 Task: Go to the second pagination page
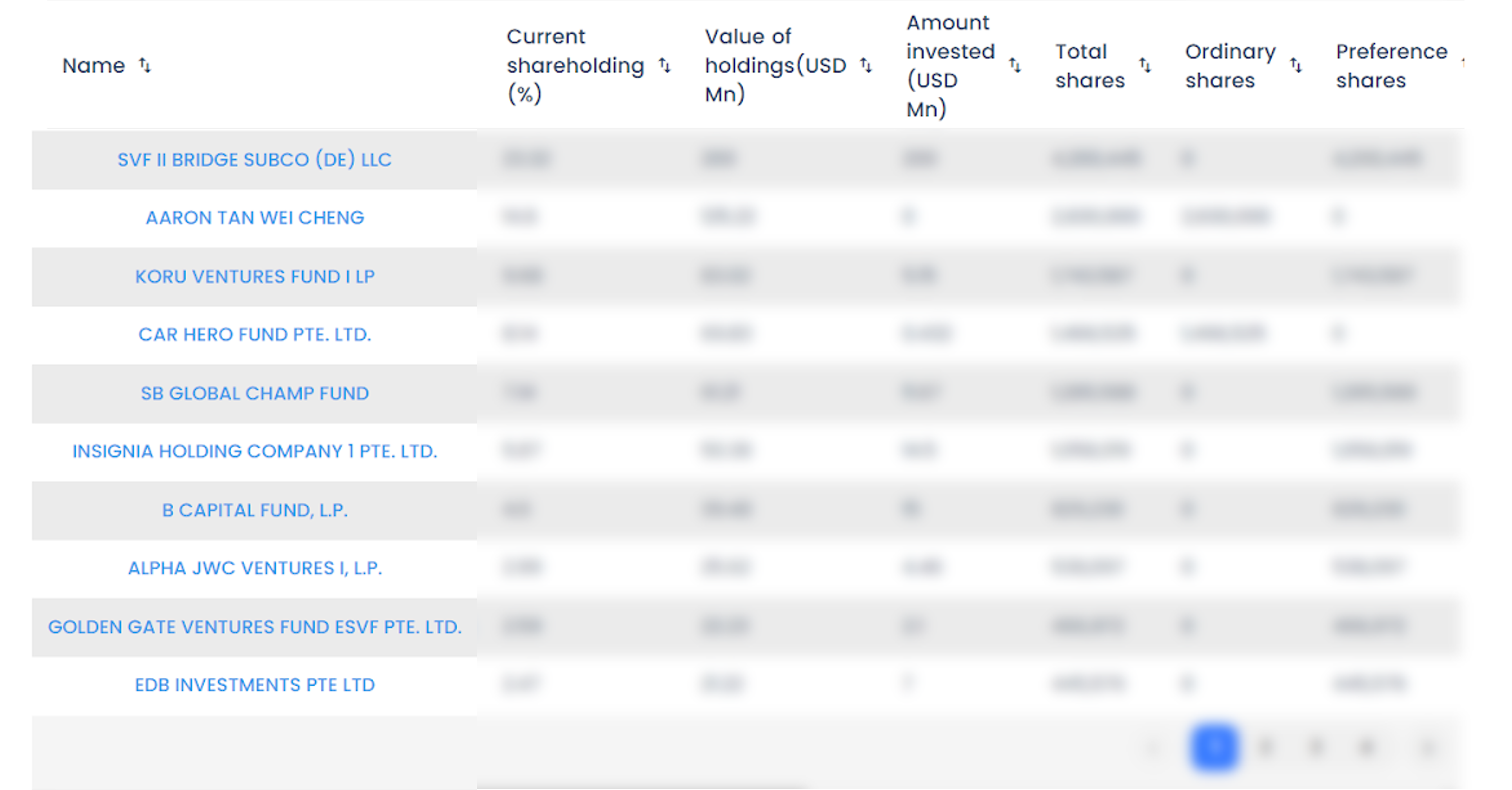click(x=1265, y=747)
